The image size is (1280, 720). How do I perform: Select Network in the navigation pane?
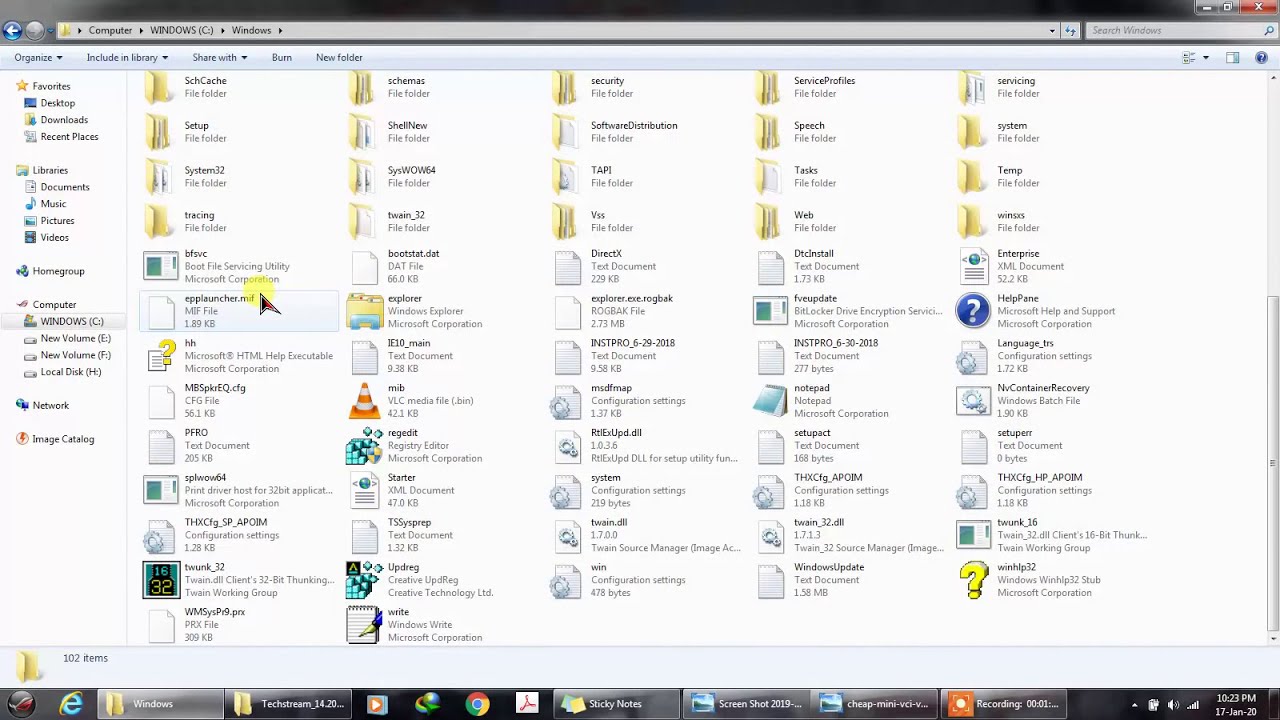[50, 405]
